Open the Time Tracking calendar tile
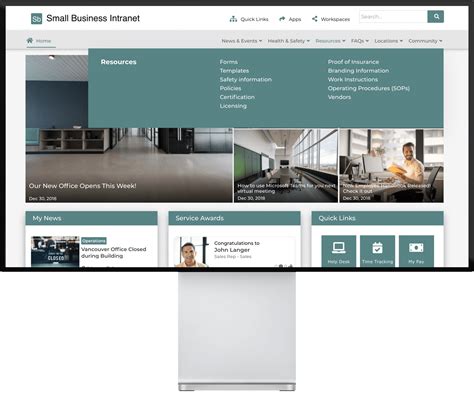Screen dimensions: 474x394 [x=377, y=251]
